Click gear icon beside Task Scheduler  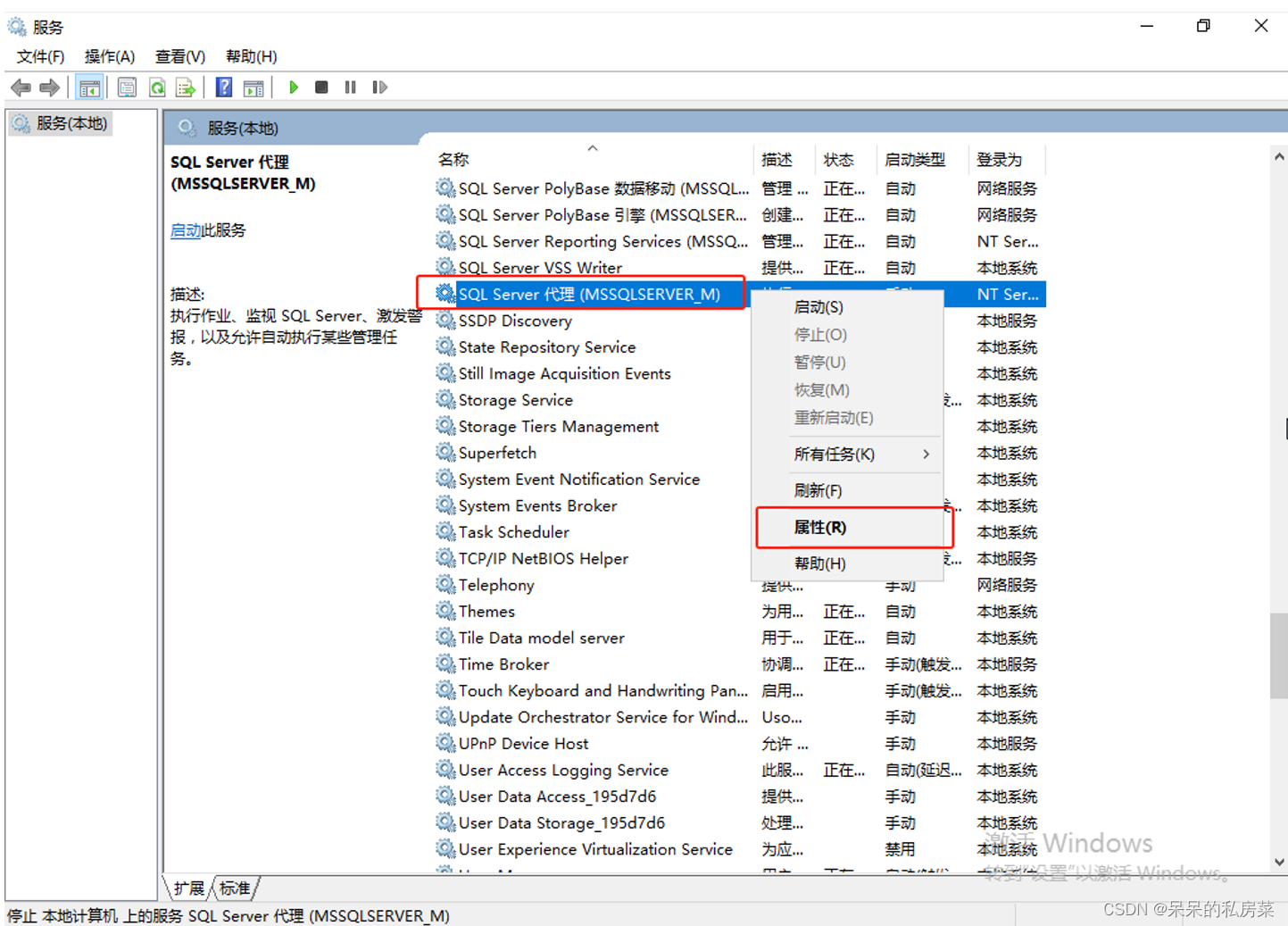pos(445,531)
